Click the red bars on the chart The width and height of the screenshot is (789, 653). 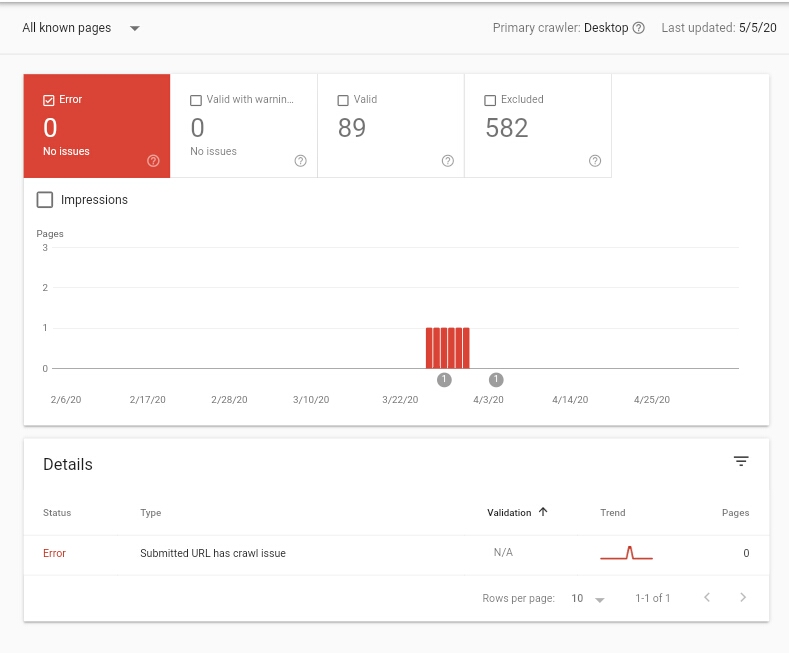(447, 348)
